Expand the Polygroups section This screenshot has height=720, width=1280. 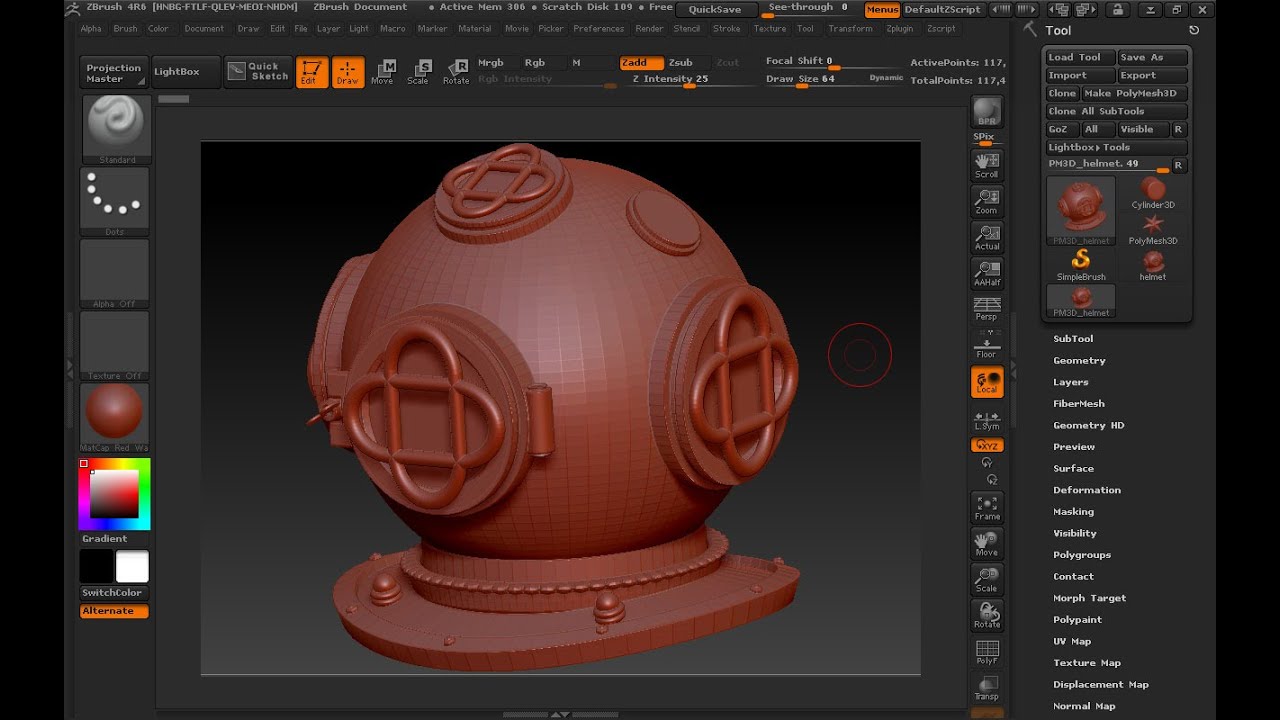[1082, 555]
